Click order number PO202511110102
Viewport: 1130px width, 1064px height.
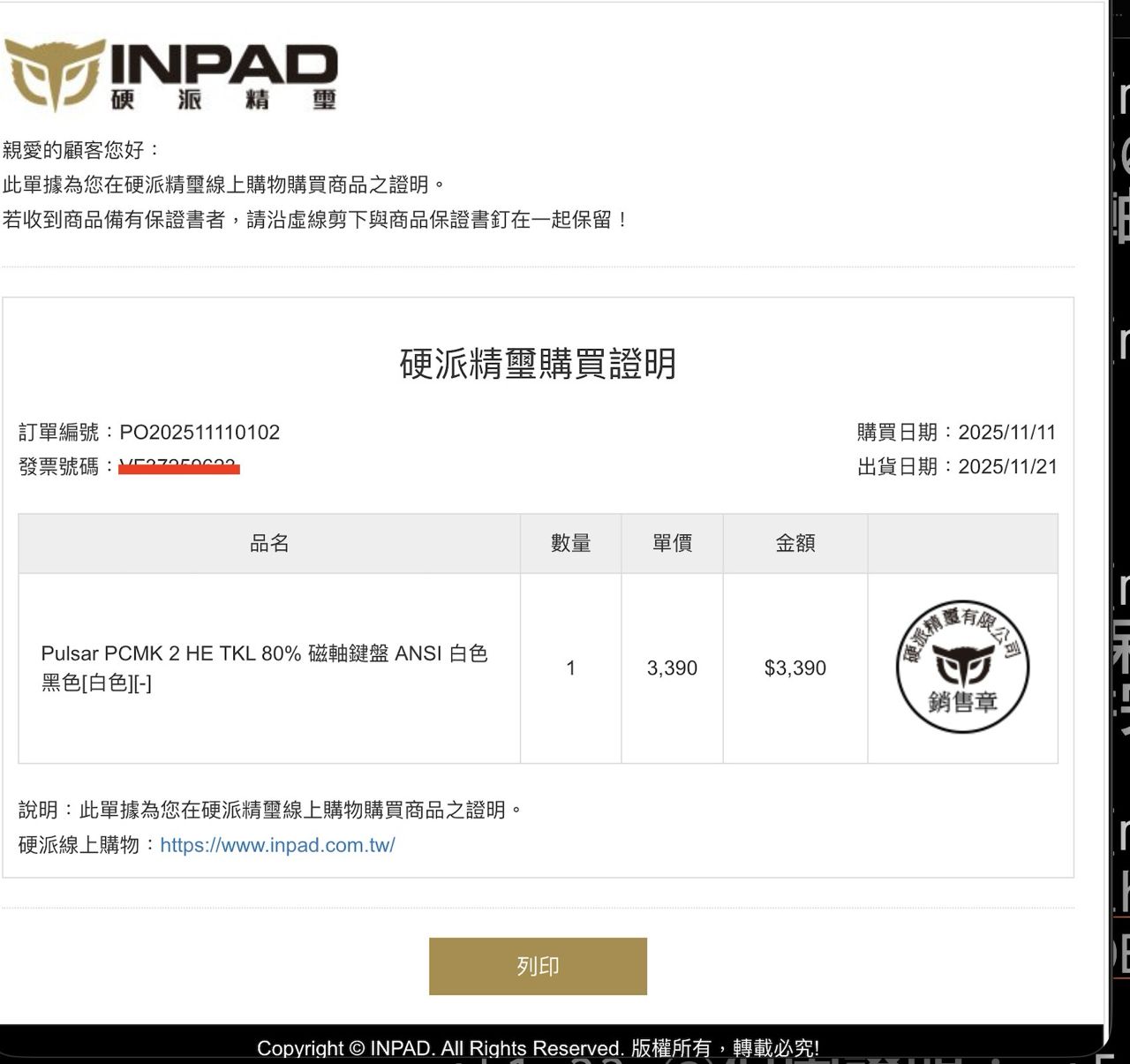[200, 433]
